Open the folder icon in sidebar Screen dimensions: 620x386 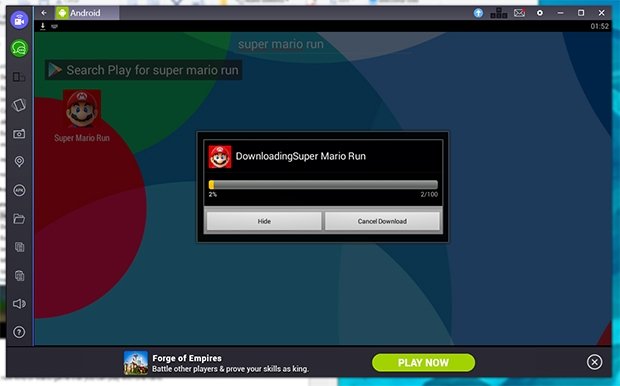19,218
